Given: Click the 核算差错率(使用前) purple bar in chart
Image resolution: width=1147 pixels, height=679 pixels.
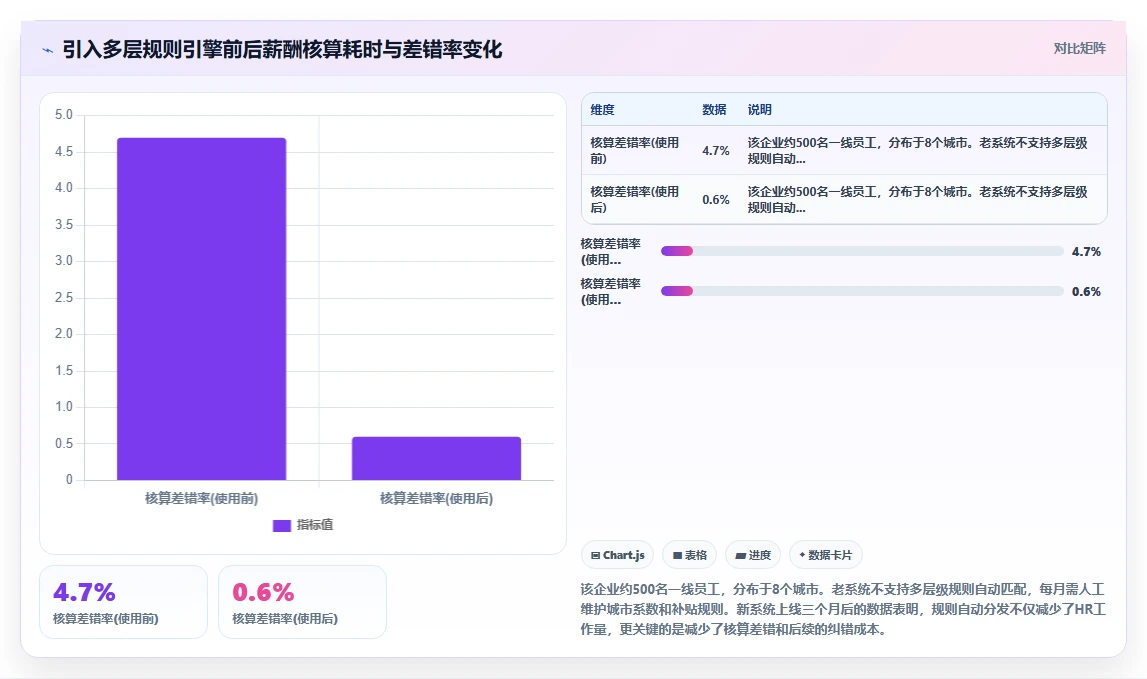Looking at the screenshot, I should coord(201,309).
